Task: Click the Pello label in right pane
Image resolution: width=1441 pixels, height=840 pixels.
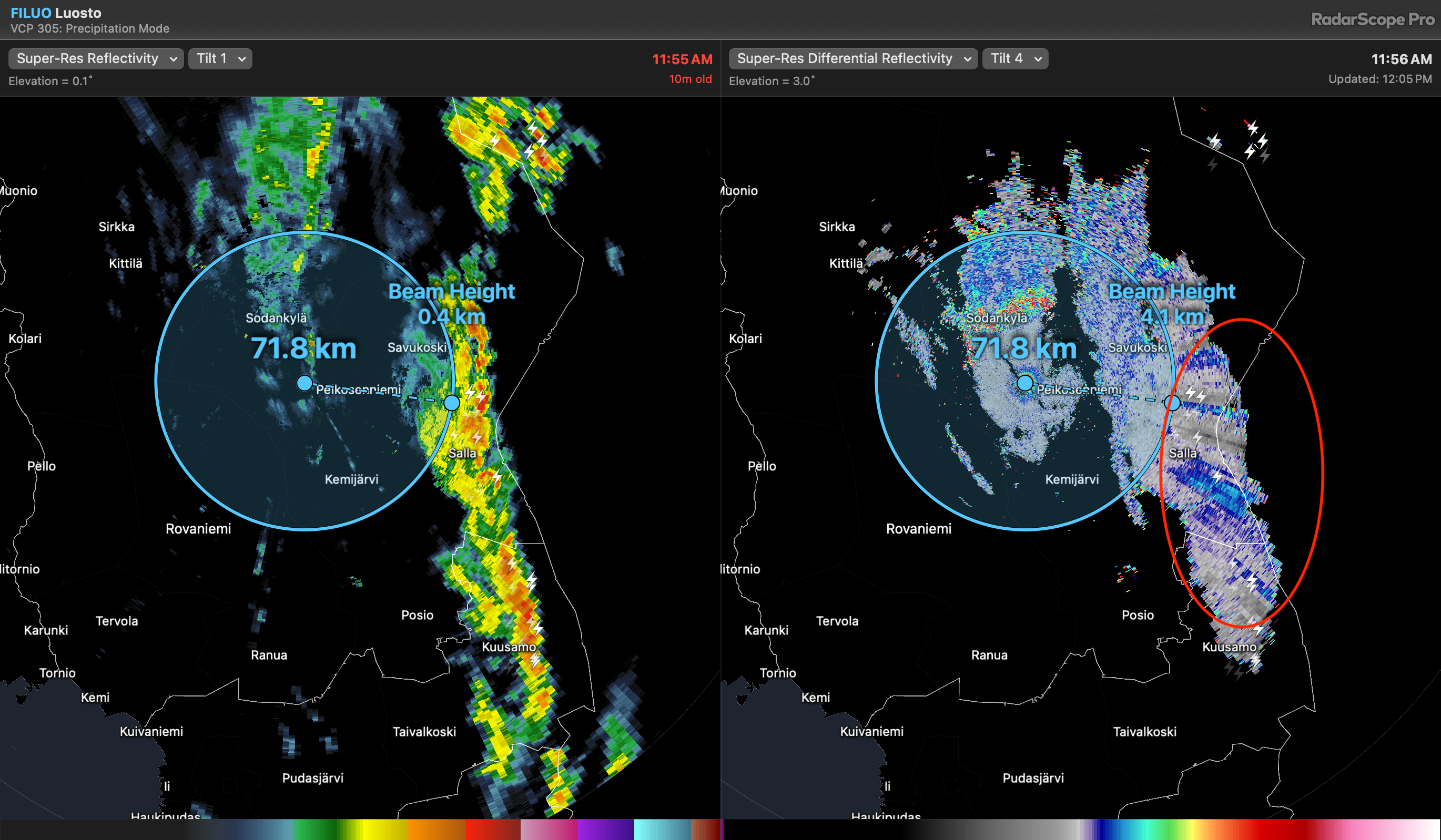Action: click(762, 466)
